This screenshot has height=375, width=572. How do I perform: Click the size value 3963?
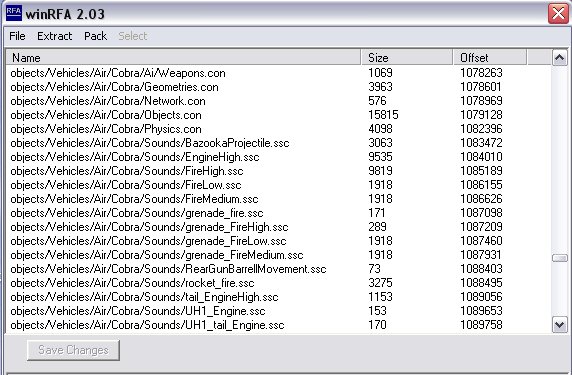coord(380,87)
